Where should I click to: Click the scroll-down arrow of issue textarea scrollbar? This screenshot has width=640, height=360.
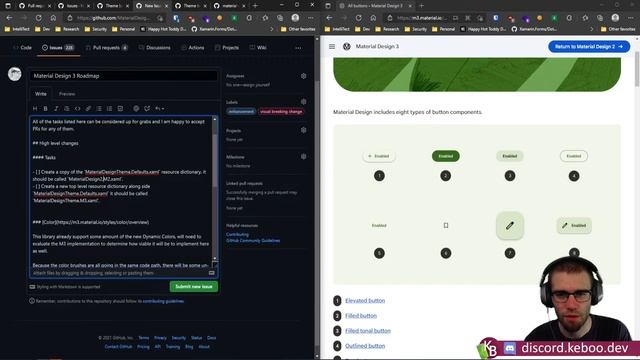215,259
